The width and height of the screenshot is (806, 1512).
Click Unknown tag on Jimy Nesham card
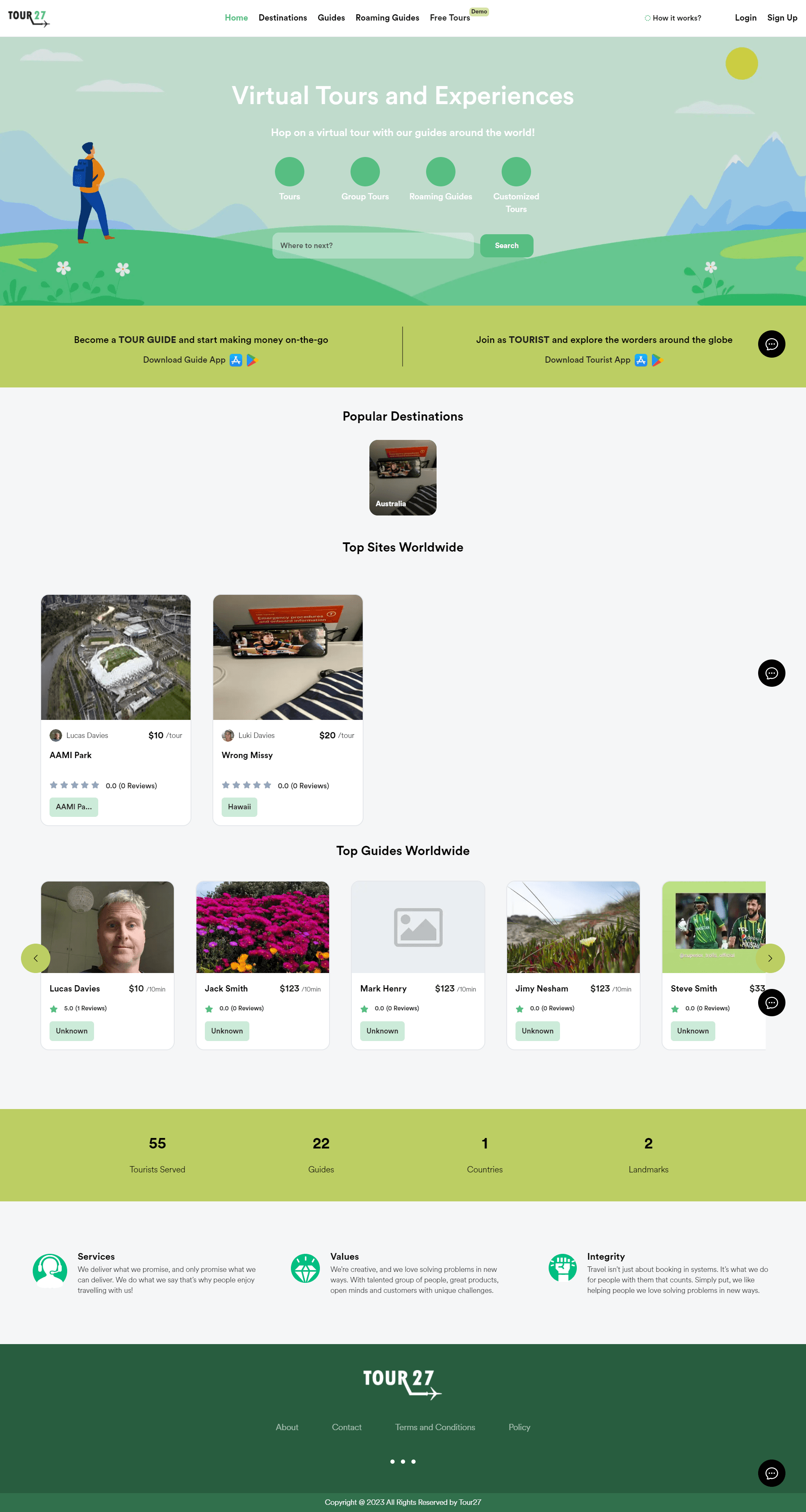tap(538, 1031)
